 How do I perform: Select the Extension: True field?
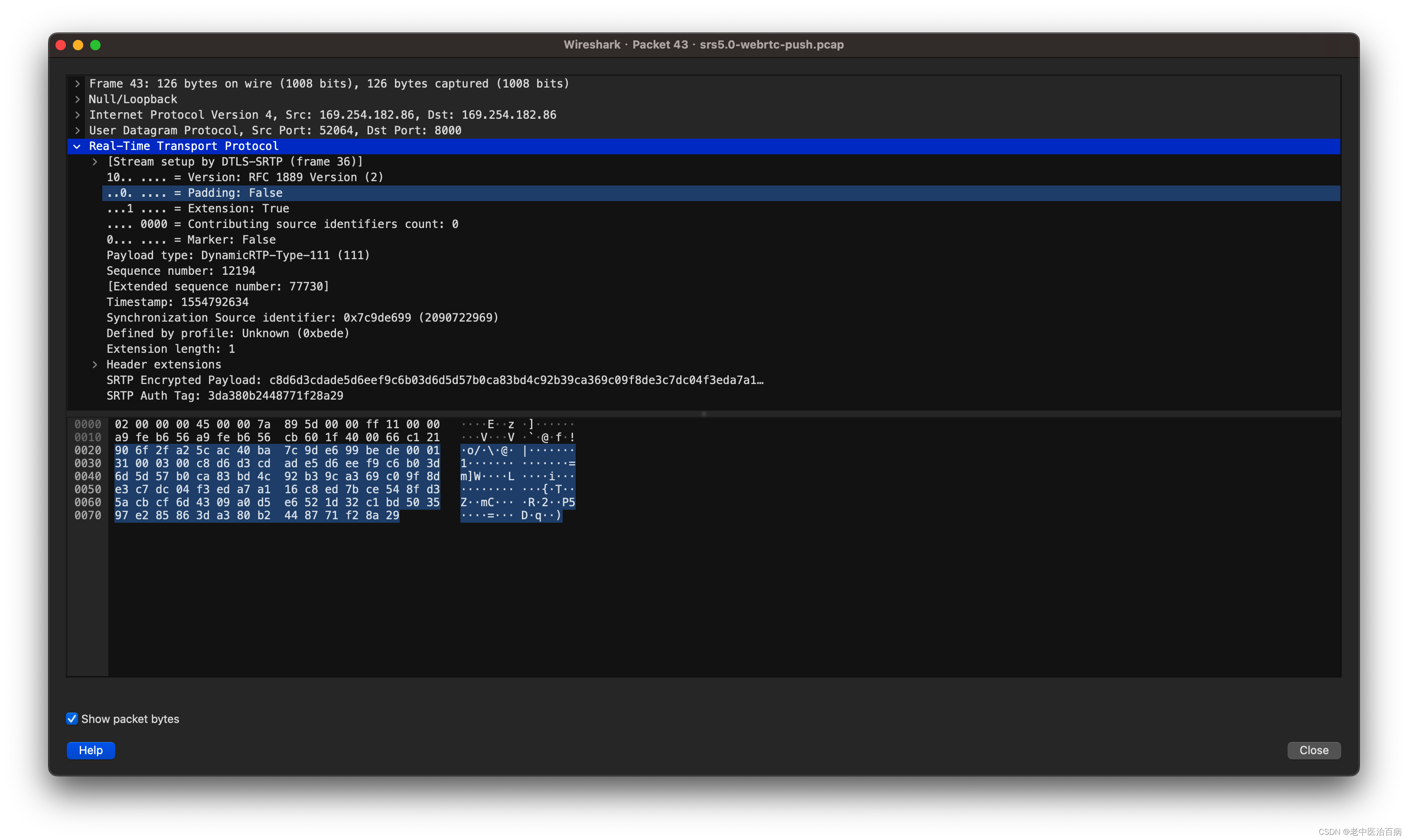(x=198, y=208)
